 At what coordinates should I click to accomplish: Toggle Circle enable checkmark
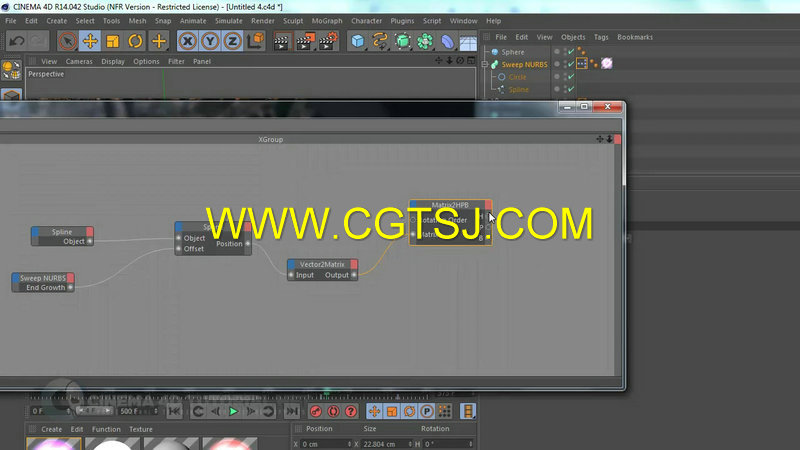[x=571, y=77]
